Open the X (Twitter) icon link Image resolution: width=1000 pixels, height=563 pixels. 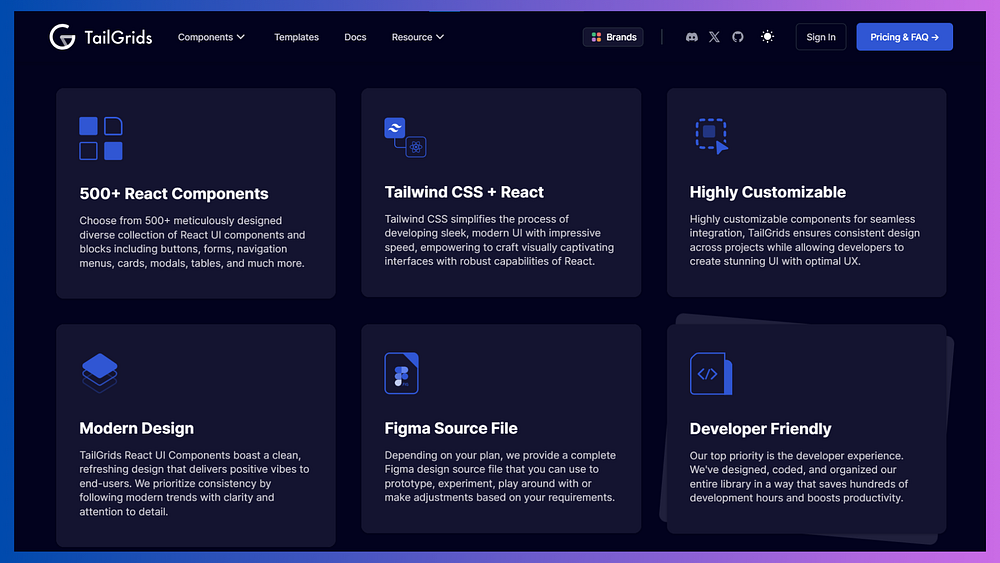pyautogui.click(x=714, y=37)
